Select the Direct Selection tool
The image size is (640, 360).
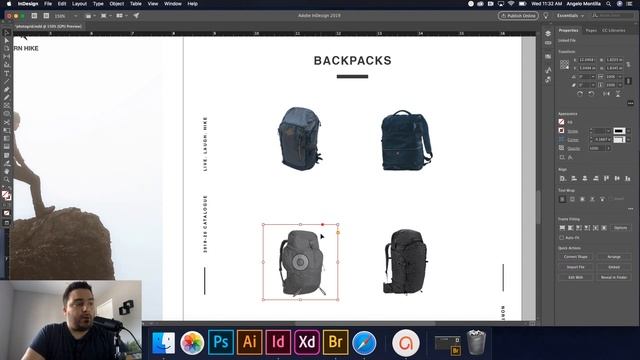[7, 40]
